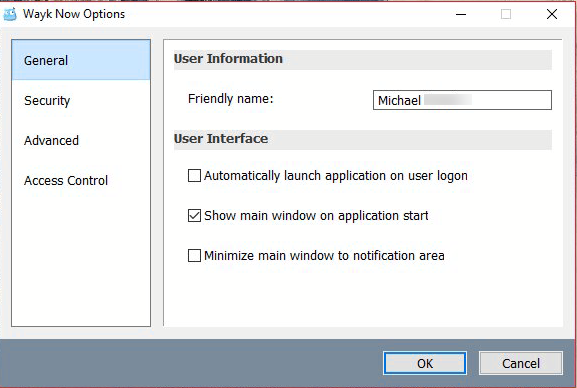The height and width of the screenshot is (388, 577).
Task: Confirm settings with the OK button
Action: click(425, 363)
